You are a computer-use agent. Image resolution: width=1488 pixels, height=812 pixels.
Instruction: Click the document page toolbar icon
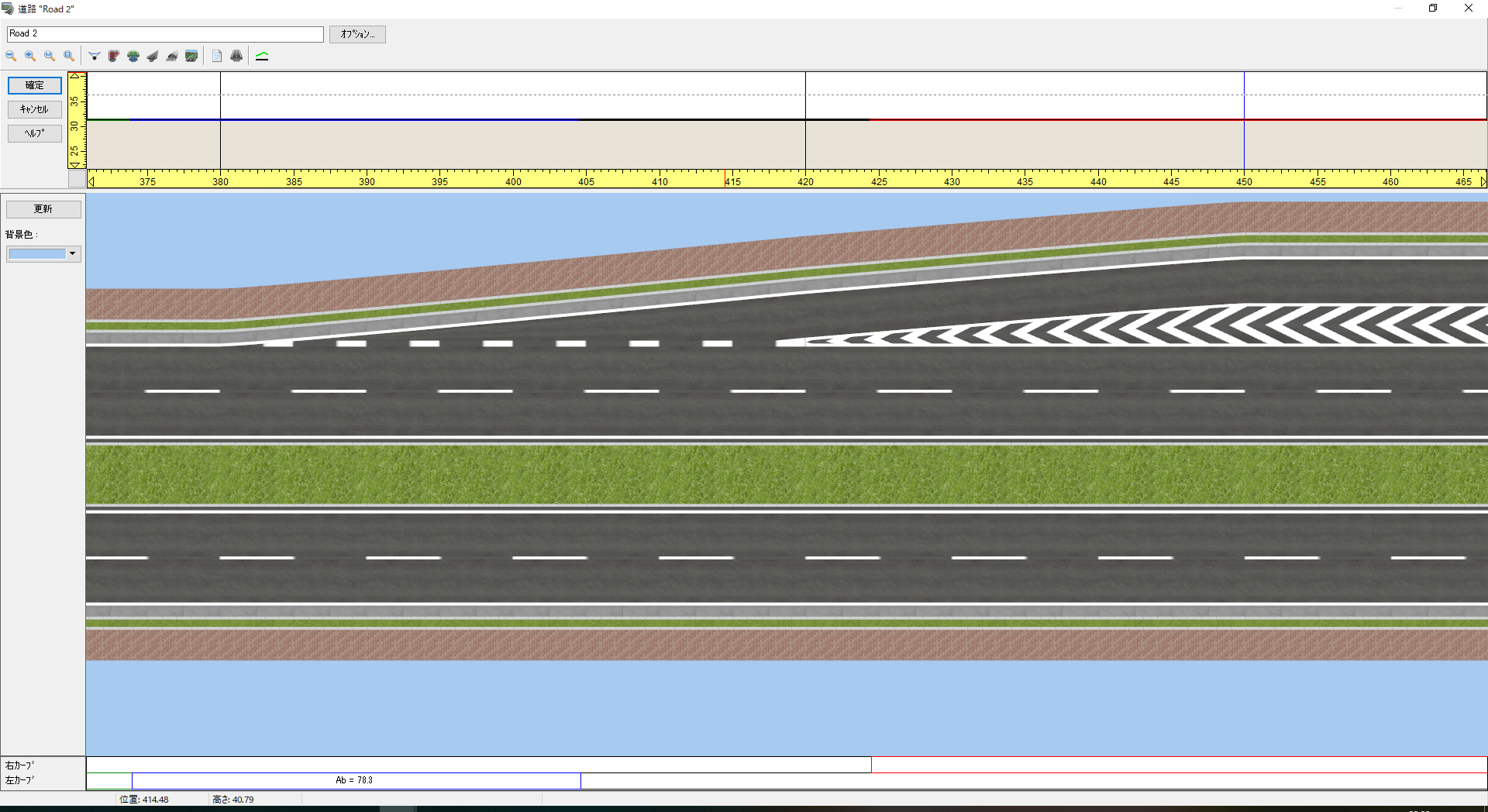(x=217, y=56)
